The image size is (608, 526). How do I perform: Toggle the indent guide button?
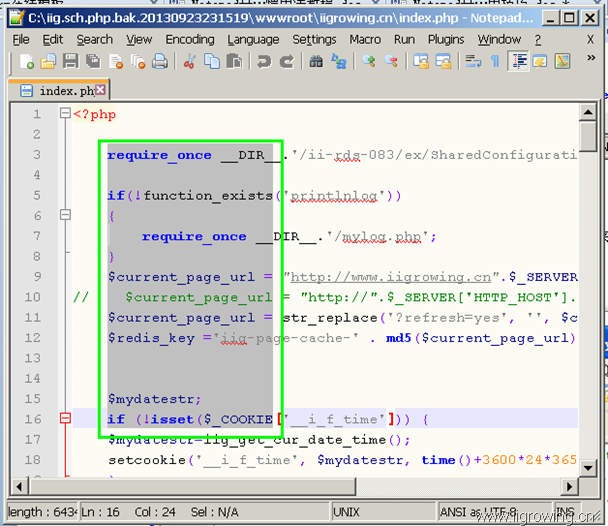point(519,62)
